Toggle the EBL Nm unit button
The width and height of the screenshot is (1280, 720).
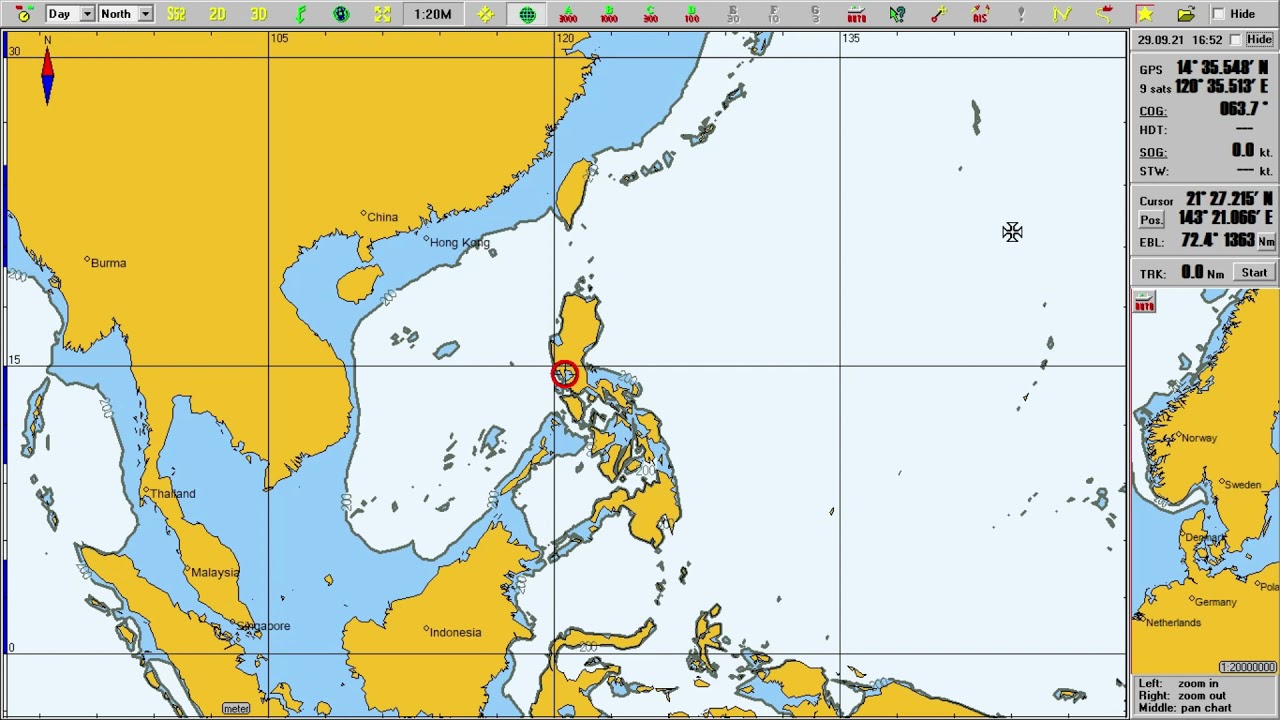coord(1266,242)
